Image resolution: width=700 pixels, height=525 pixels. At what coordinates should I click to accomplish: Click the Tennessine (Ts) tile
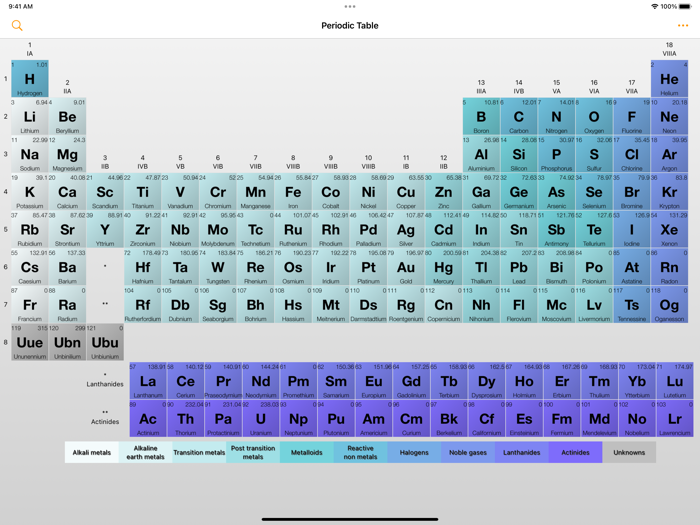point(632,304)
